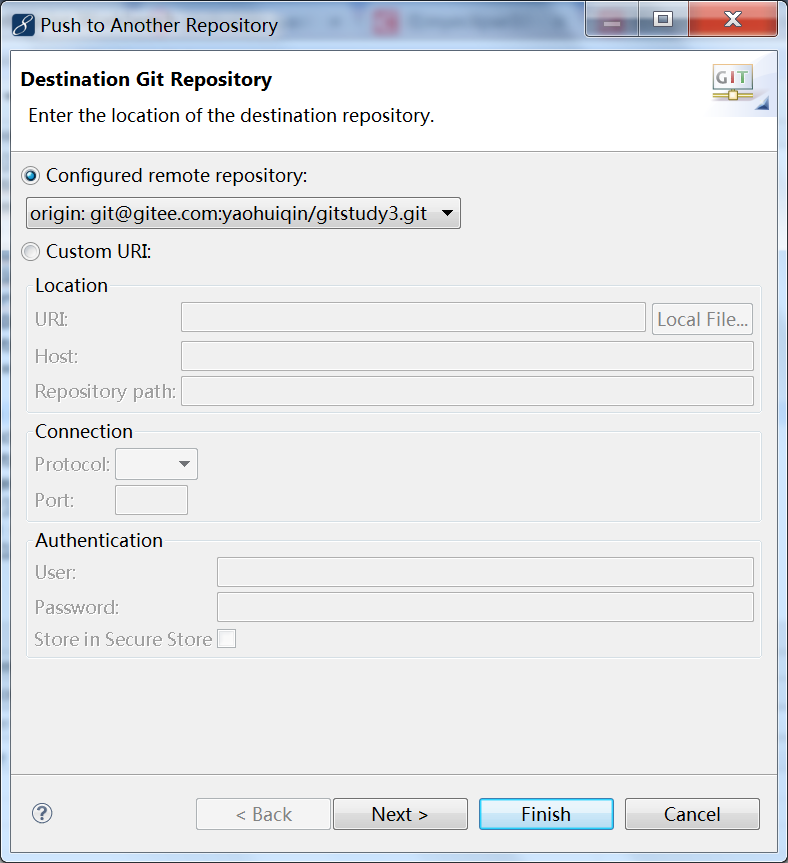Click the Finish button
Screen dimensions: 788x863
point(546,814)
